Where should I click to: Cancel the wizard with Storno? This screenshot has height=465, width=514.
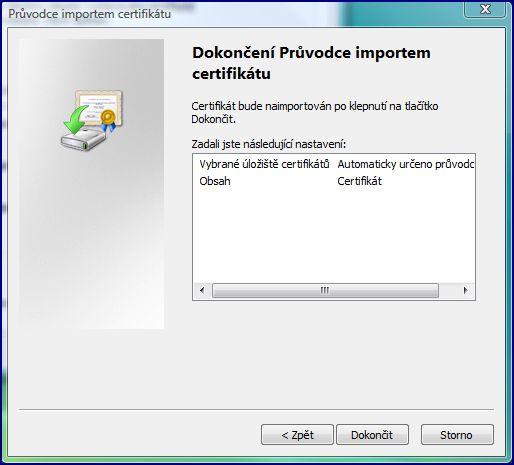457,435
